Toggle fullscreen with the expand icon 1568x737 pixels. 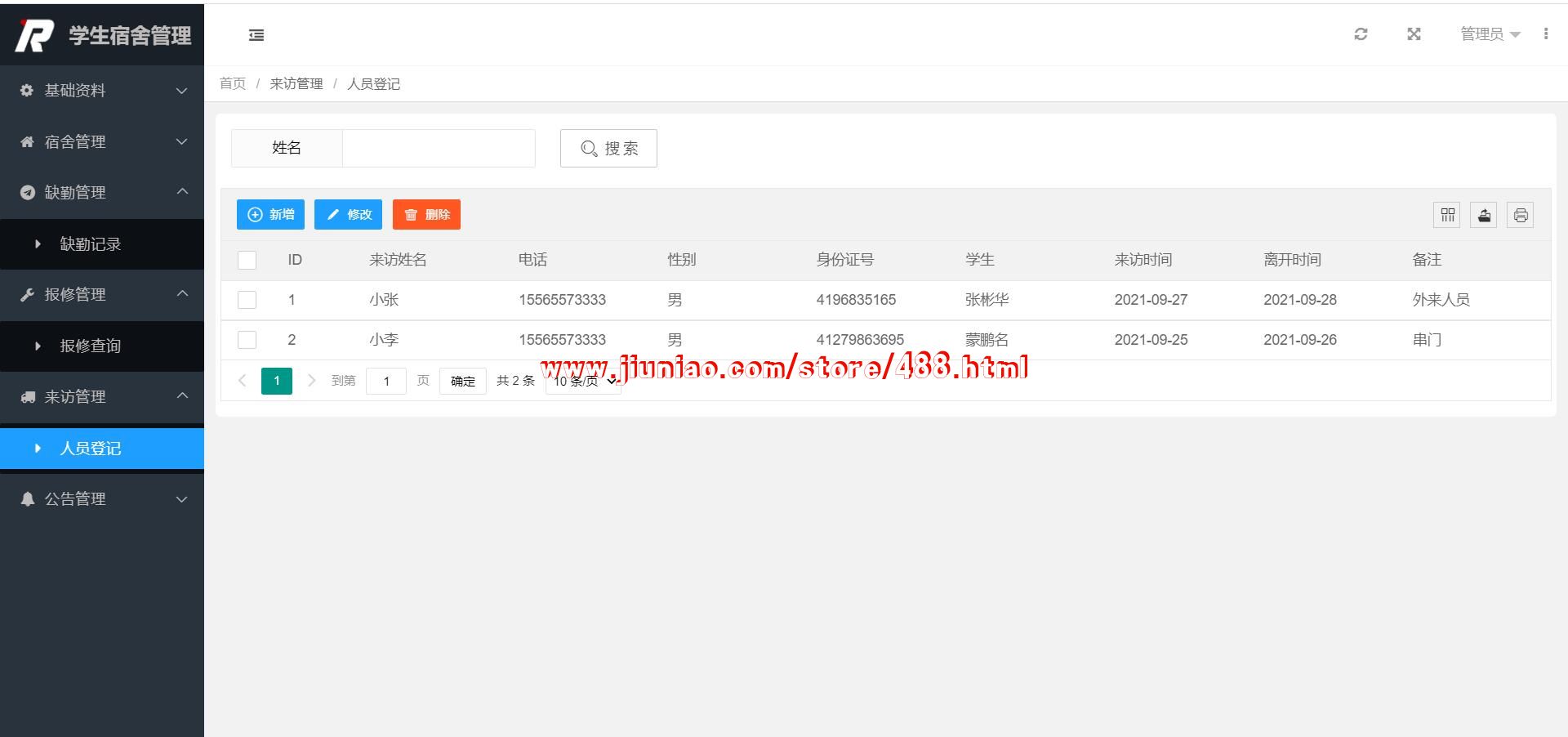[1414, 33]
